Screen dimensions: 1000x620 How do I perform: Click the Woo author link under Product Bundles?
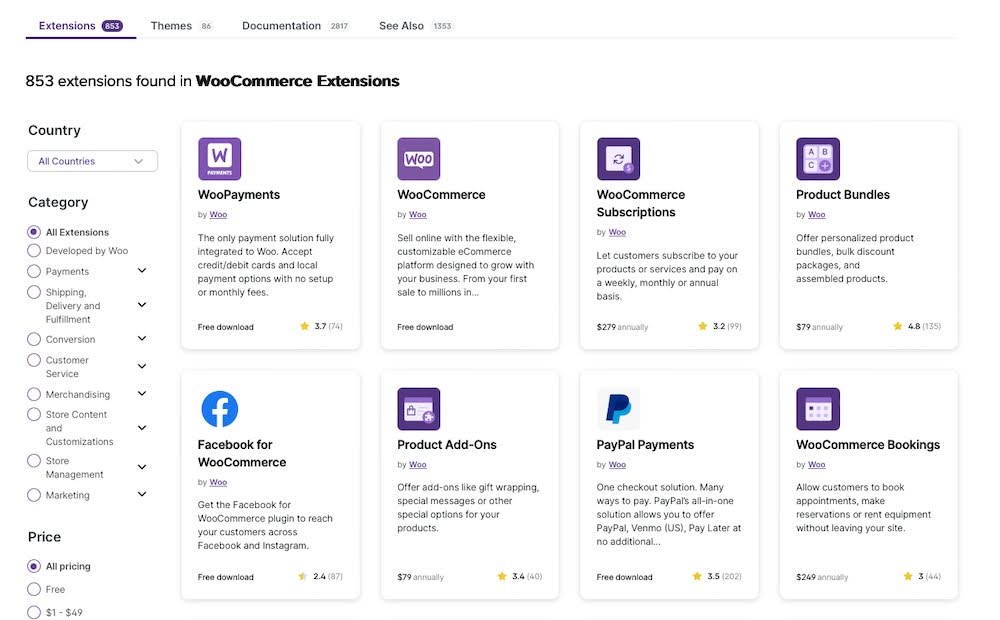pos(816,214)
